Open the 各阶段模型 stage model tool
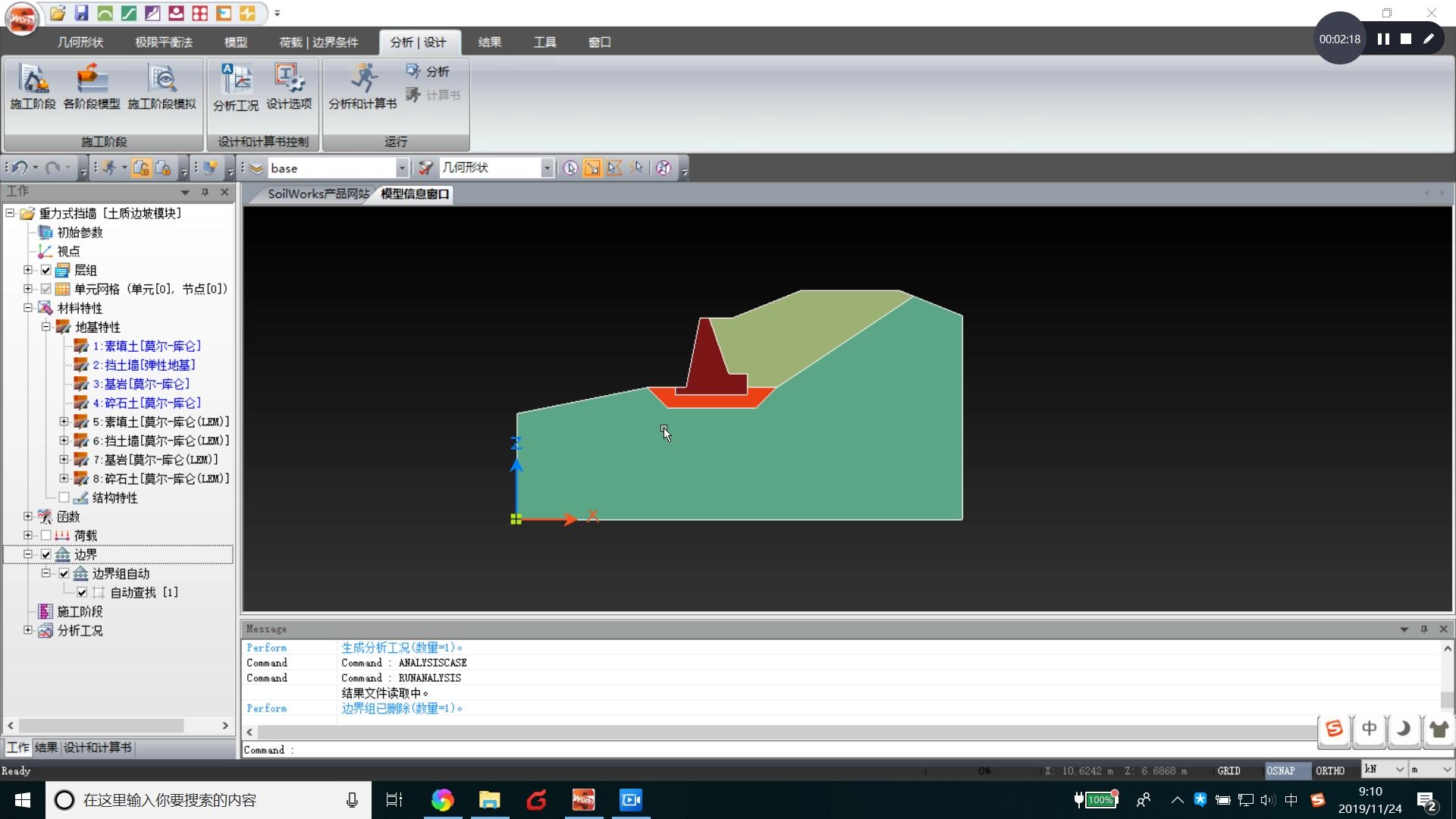Screen dimensions: 1456x819 pyautogui.click(x=92, y=86)
